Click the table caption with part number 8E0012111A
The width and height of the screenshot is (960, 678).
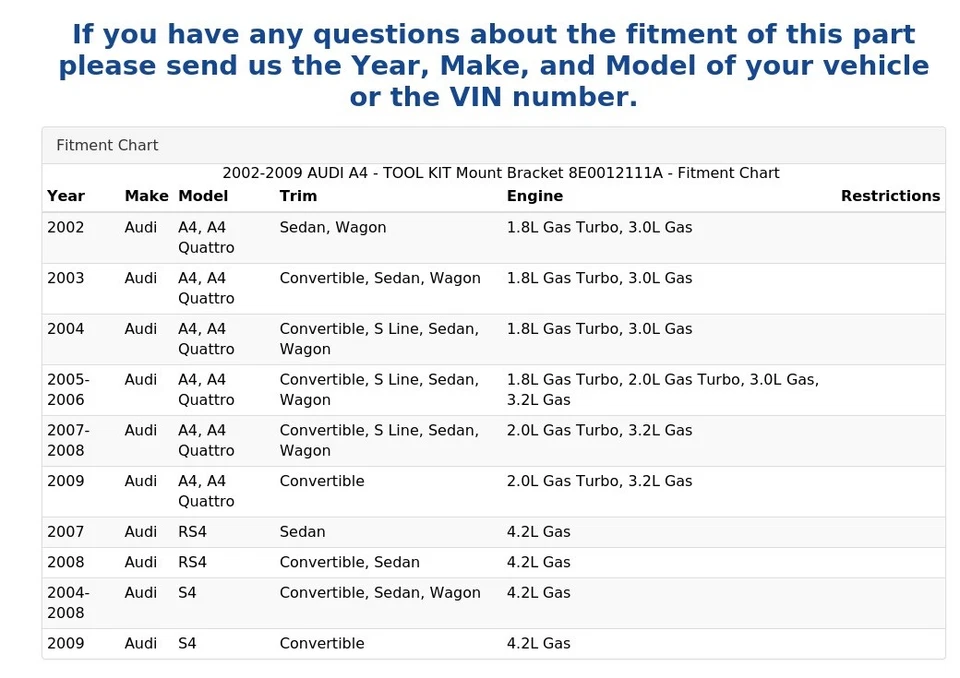(501, 173)
